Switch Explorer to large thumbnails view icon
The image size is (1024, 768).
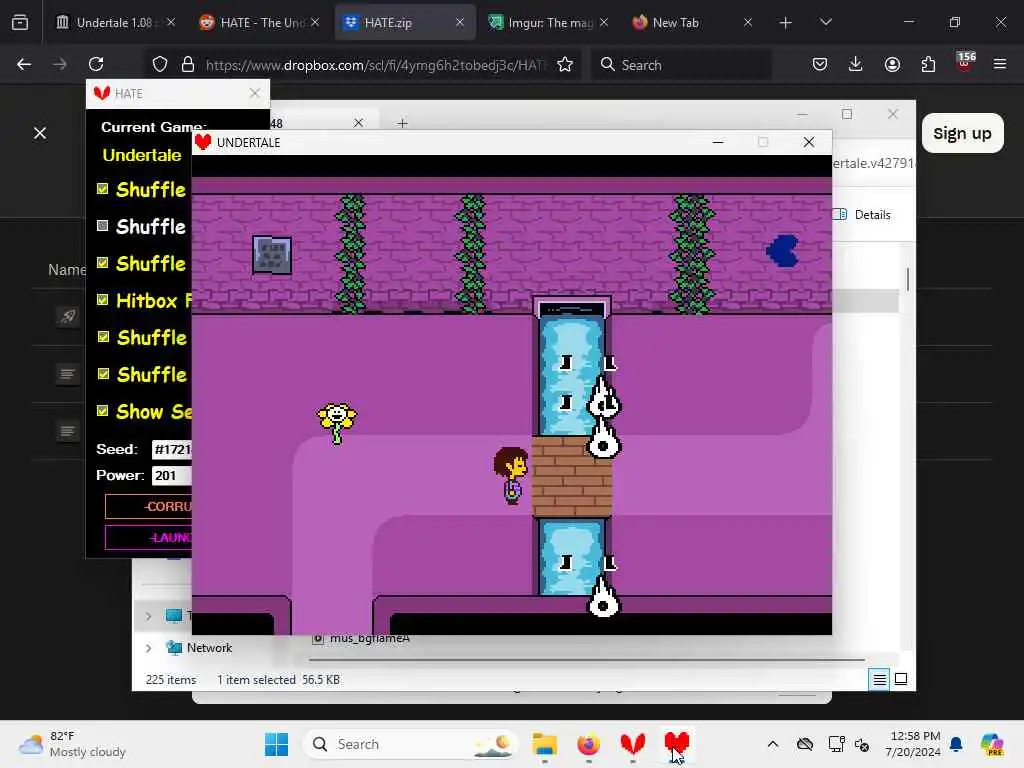click(x=901, y=680)
